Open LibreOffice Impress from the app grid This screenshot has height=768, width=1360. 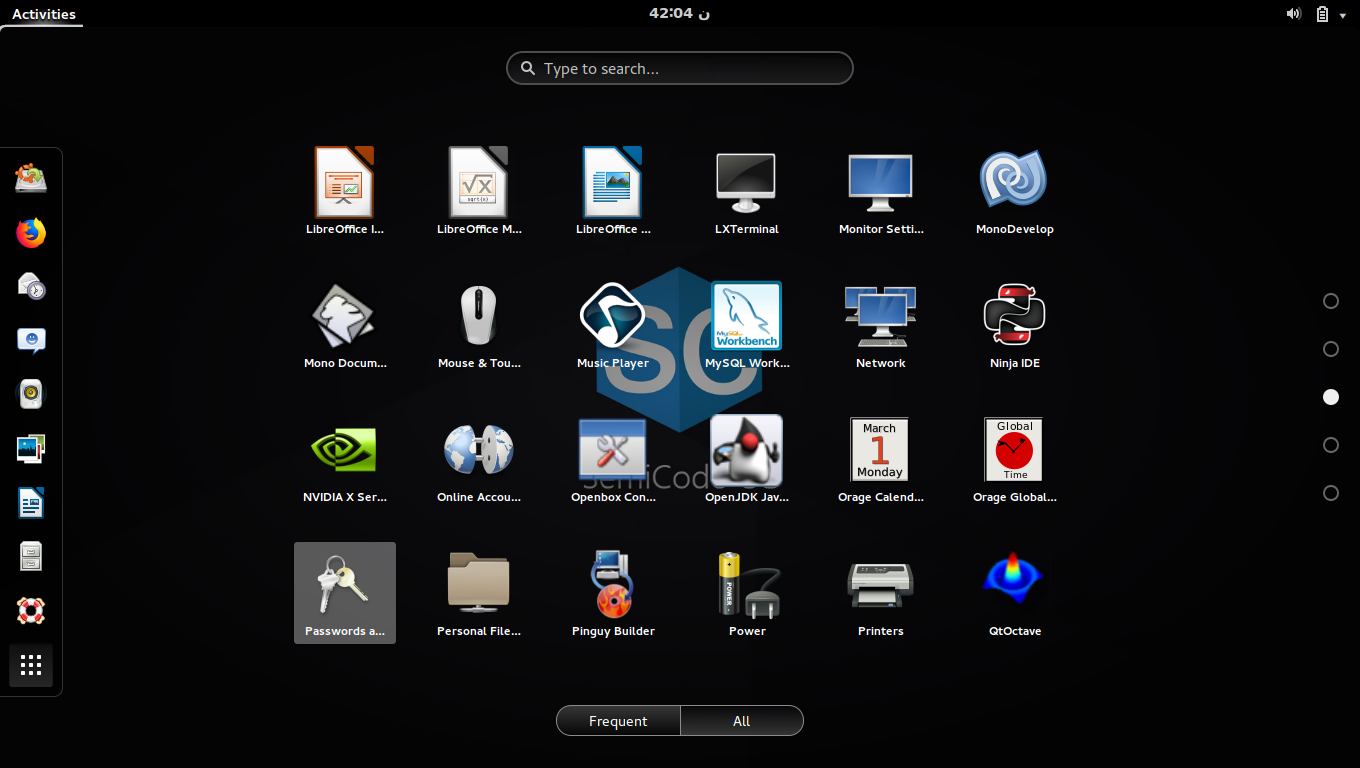pyautogui.click(x=345, y=190)
